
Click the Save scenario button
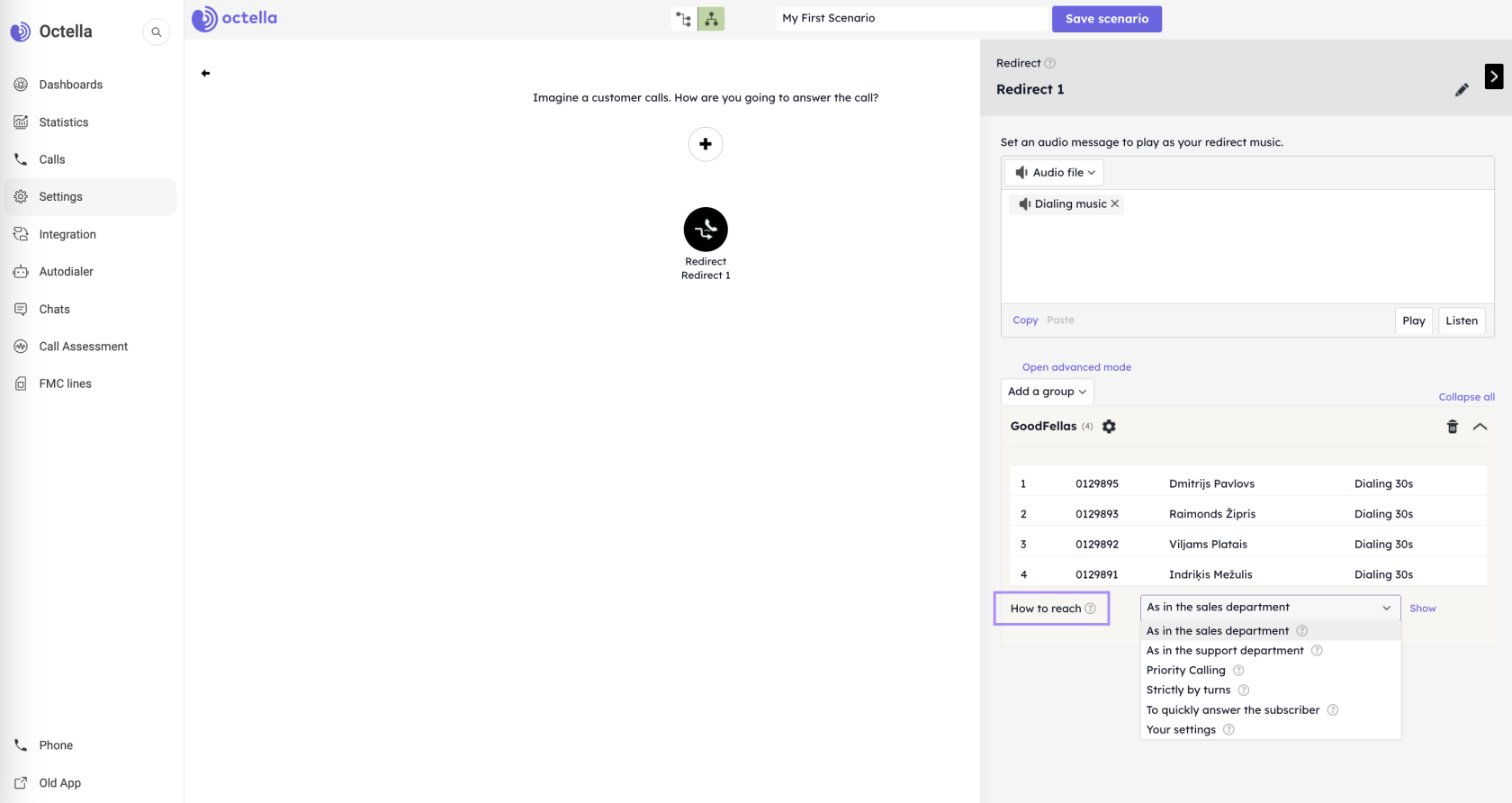pos(1106,19)
